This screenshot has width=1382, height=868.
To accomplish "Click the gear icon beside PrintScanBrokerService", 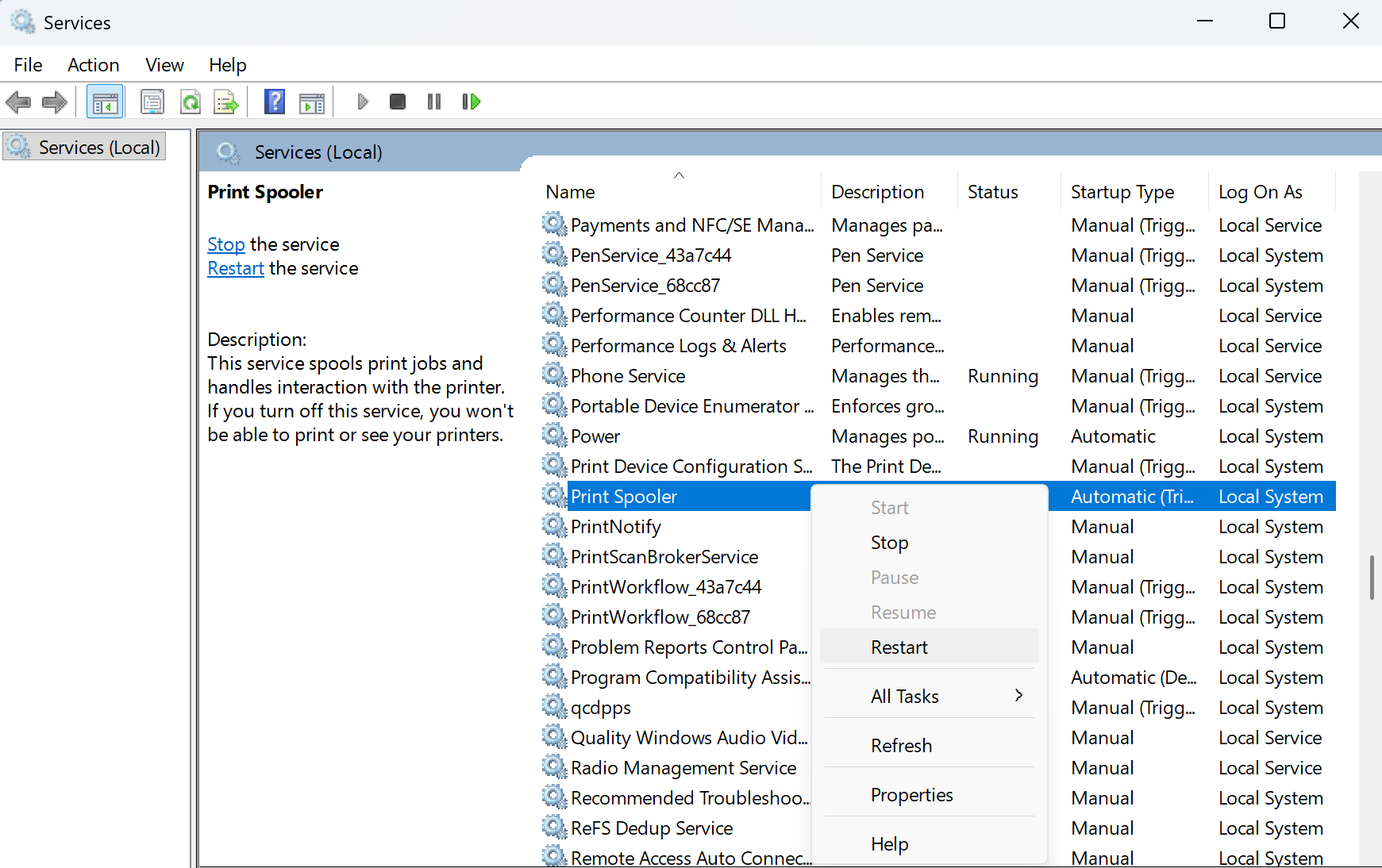I will click(x=554, y=555).
